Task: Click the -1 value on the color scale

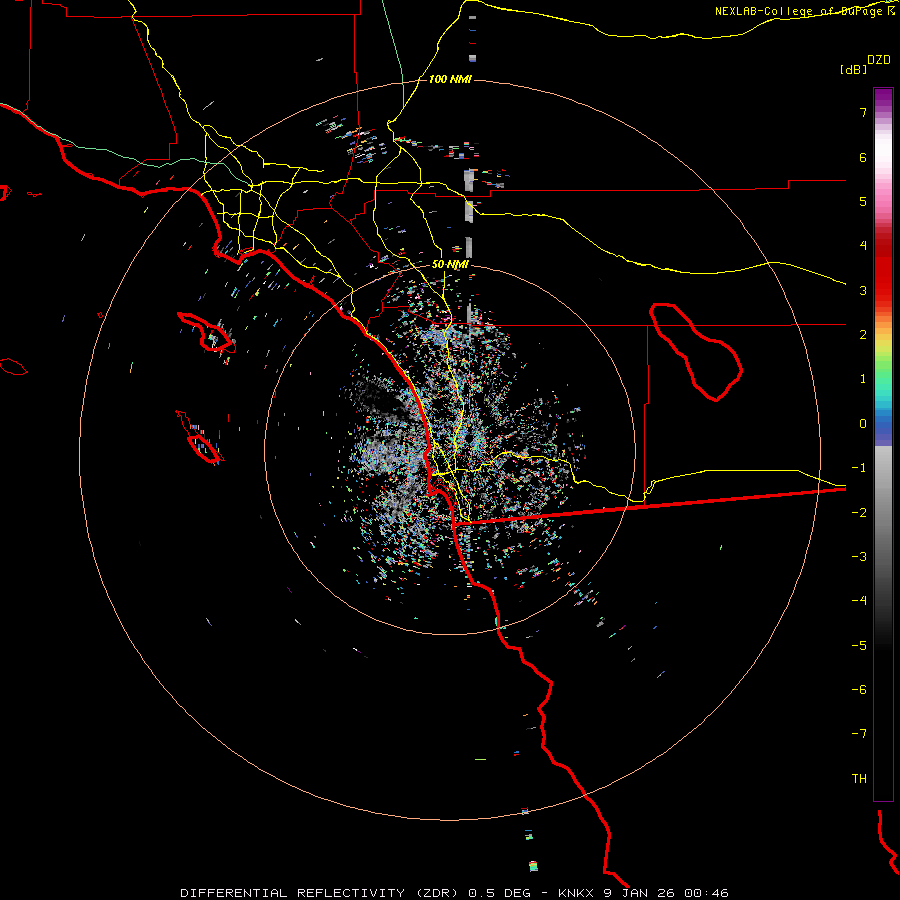Action: coord(859,468)
